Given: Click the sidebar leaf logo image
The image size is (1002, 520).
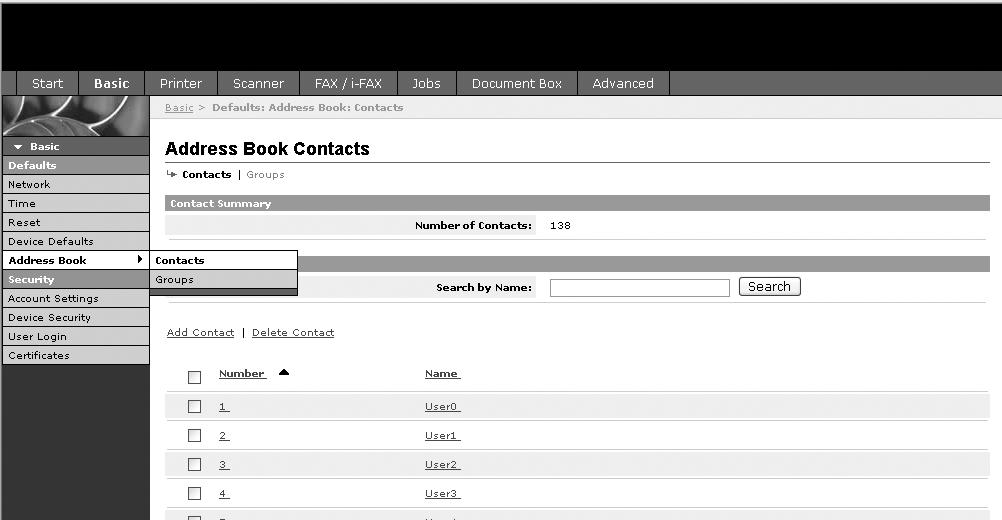Looking at the screenshot, I should [75, 116].
